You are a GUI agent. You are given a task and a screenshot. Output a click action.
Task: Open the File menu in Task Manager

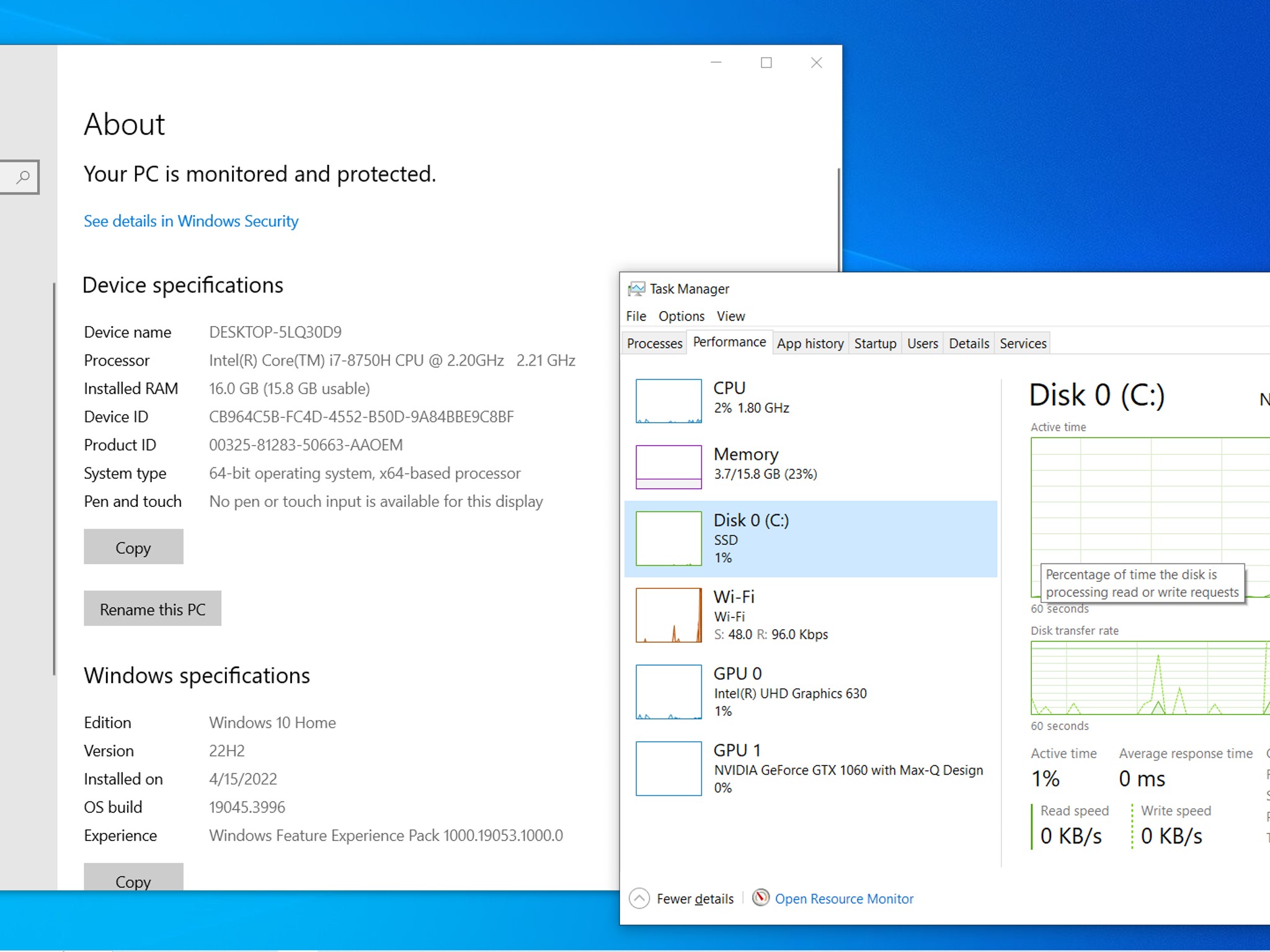tap(636, 316)
